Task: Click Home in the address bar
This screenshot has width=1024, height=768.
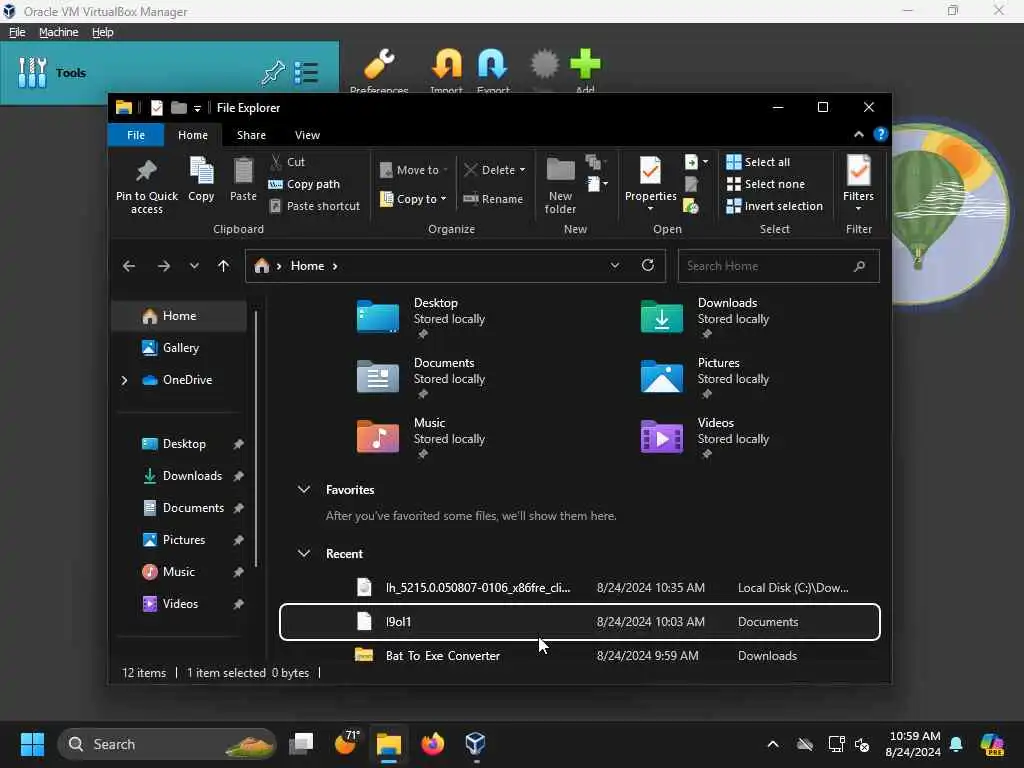Action: pos(308,266)
